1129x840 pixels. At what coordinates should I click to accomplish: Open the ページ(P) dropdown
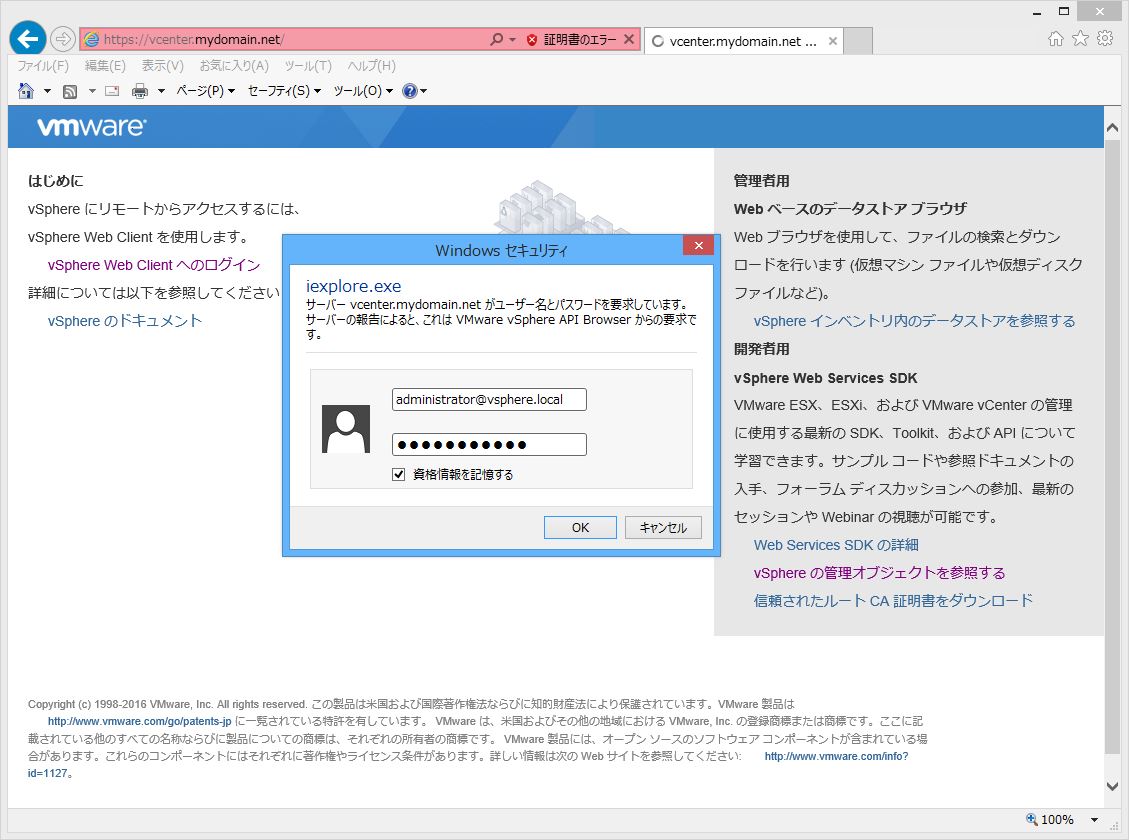(206, 91)
